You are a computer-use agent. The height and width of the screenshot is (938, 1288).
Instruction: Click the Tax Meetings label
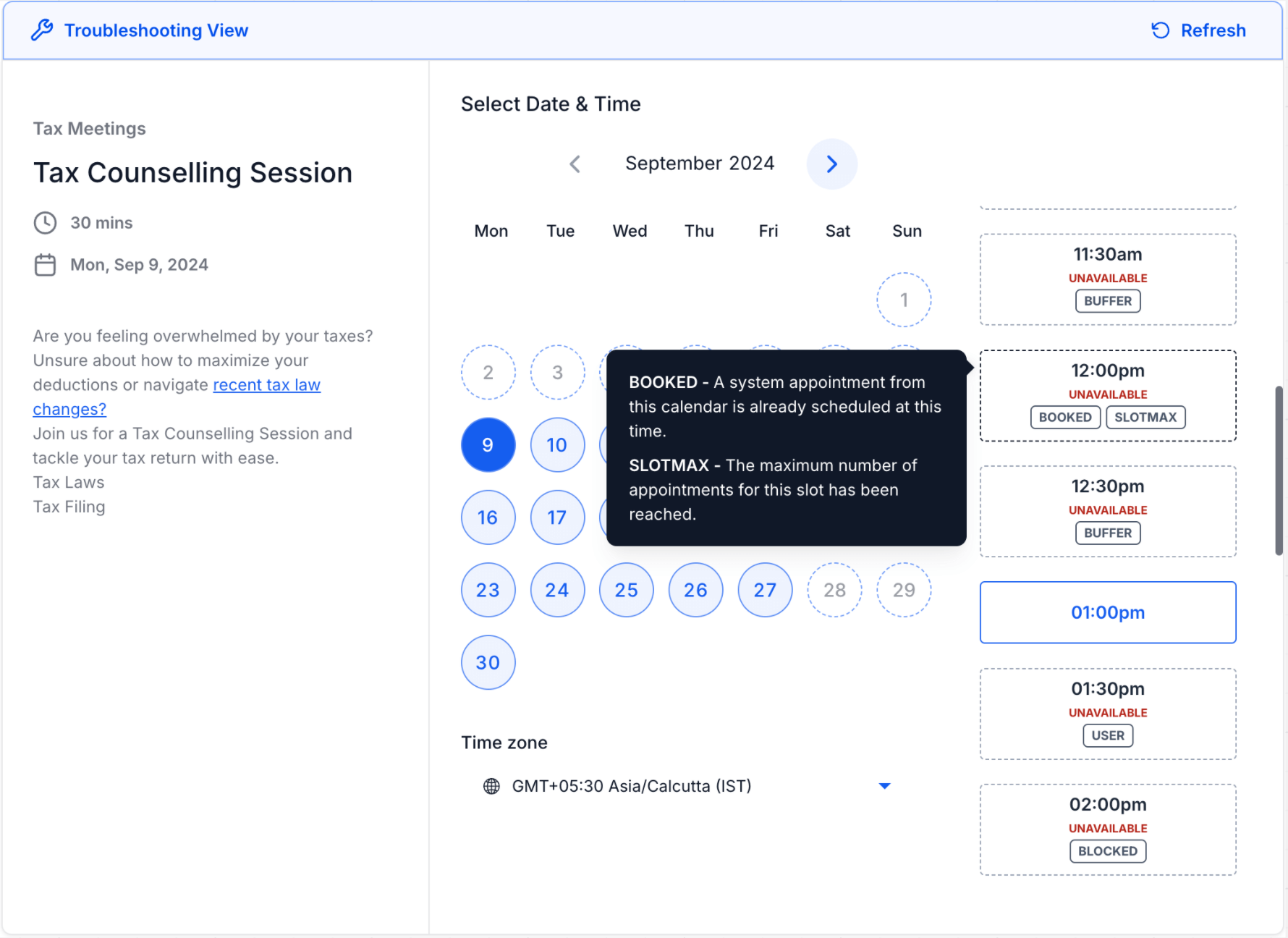click(x=90, y=129)
